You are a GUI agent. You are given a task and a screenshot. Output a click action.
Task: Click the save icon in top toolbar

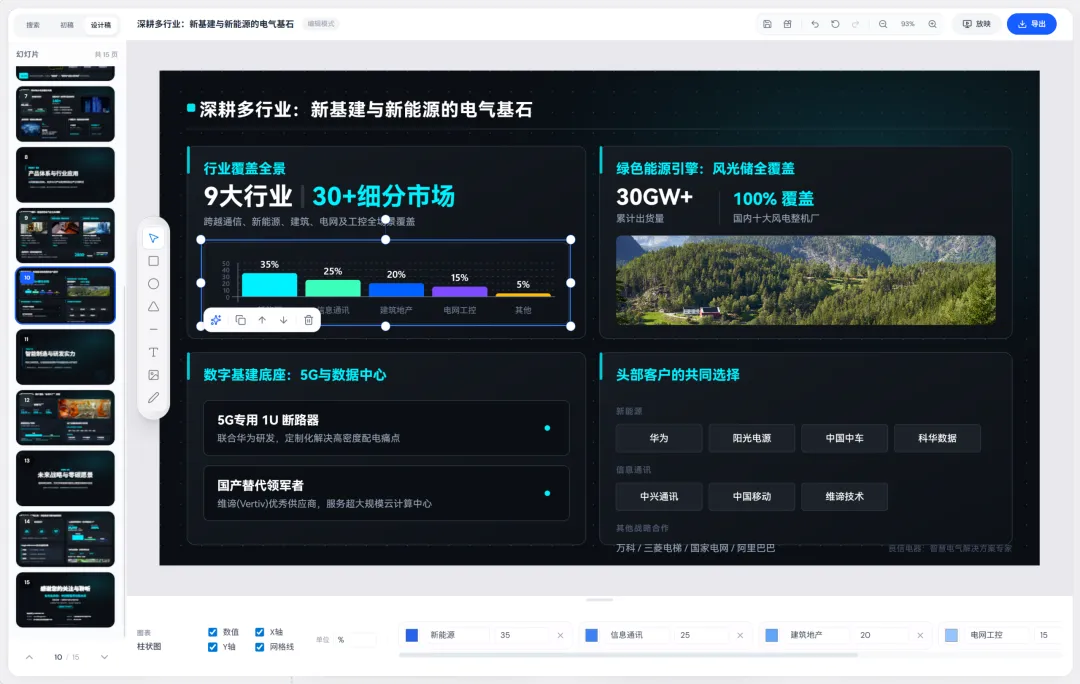coord(767,24)
